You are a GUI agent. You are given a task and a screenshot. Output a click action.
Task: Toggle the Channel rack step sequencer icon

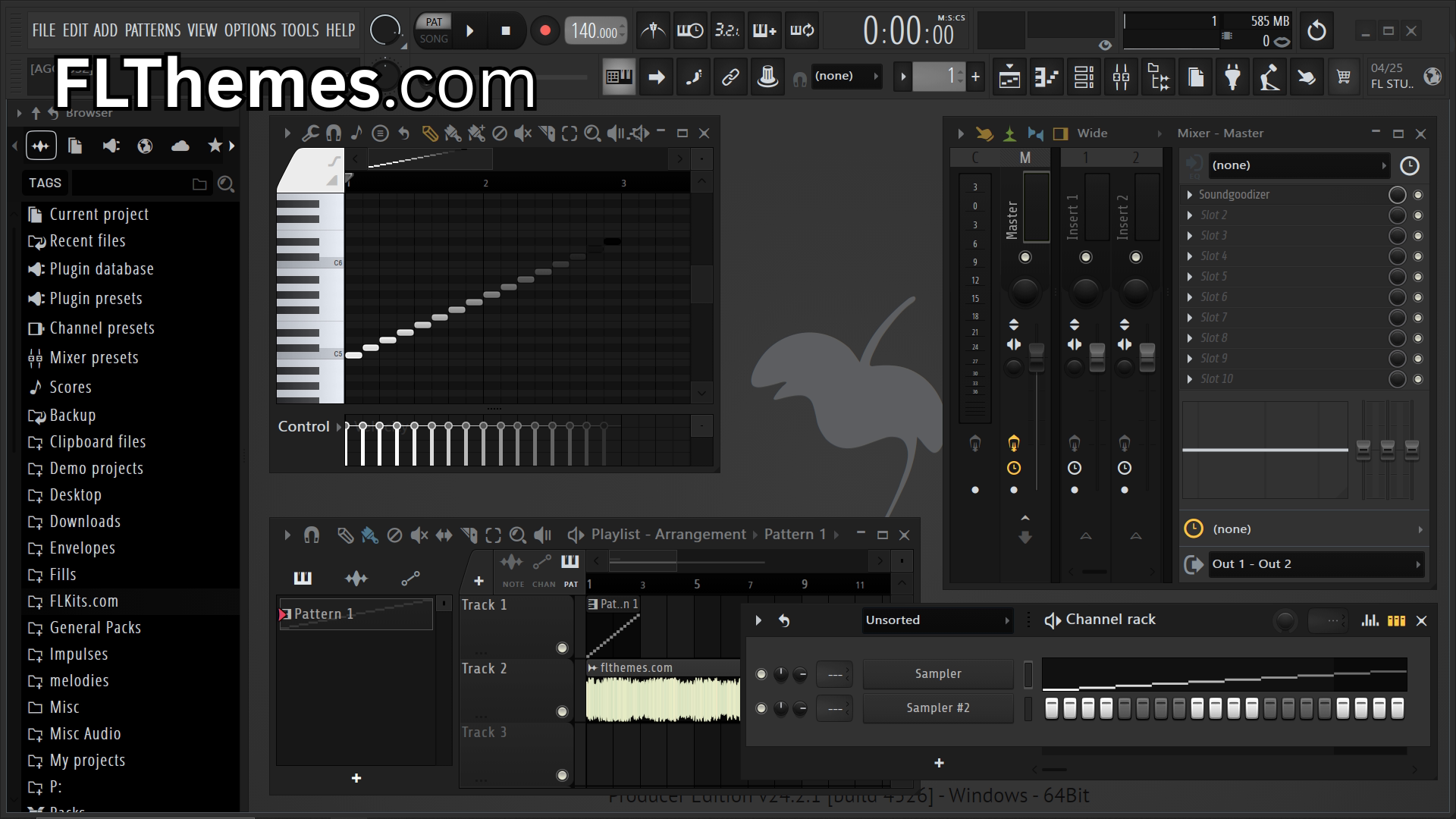[1396, 620]
